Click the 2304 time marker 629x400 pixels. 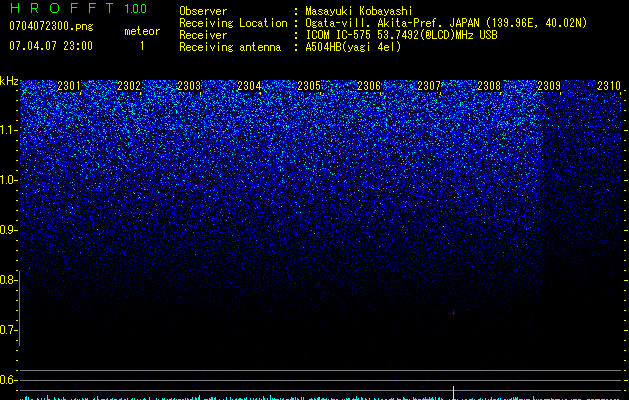[249, 85]
